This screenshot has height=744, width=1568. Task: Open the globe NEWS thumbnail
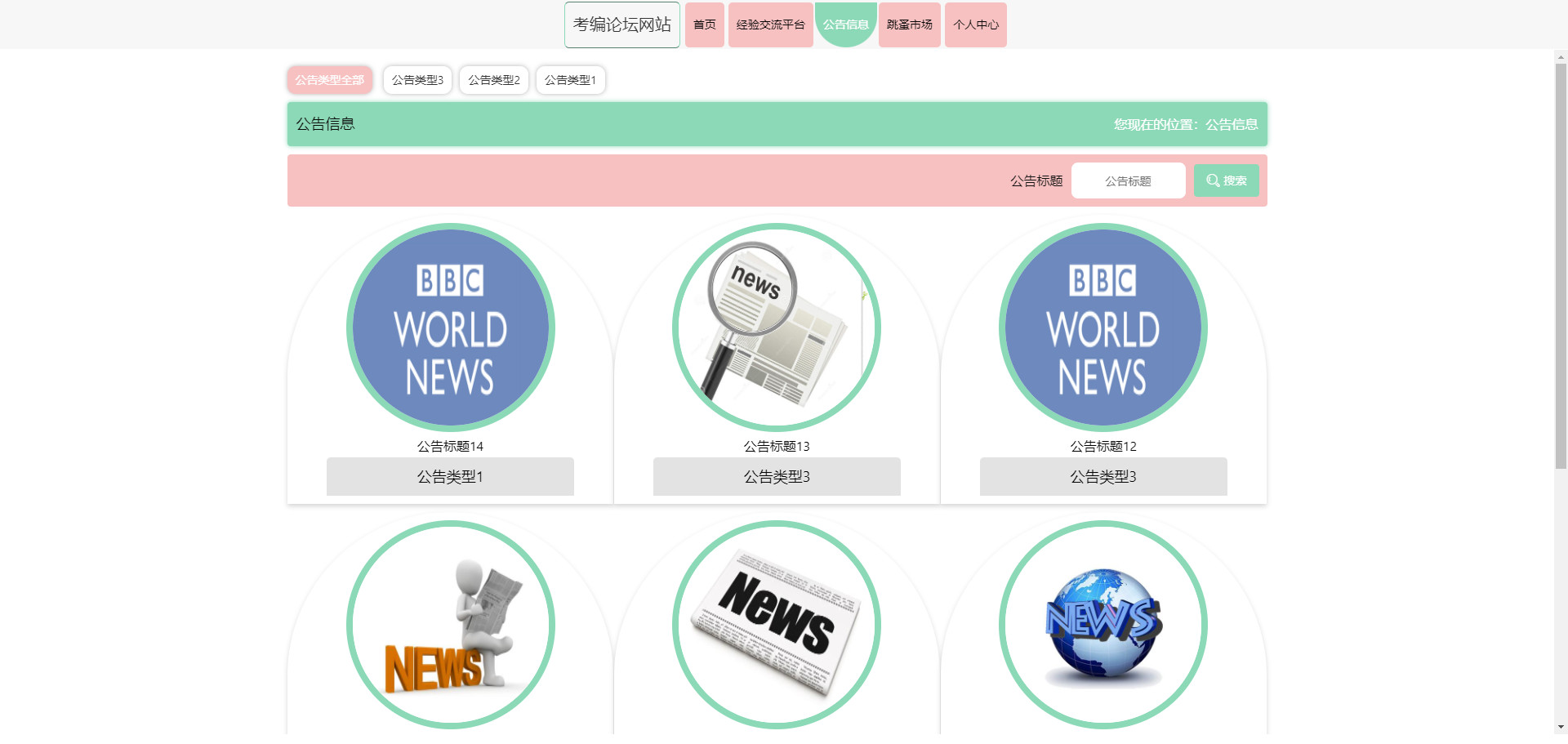point(1103,625)
